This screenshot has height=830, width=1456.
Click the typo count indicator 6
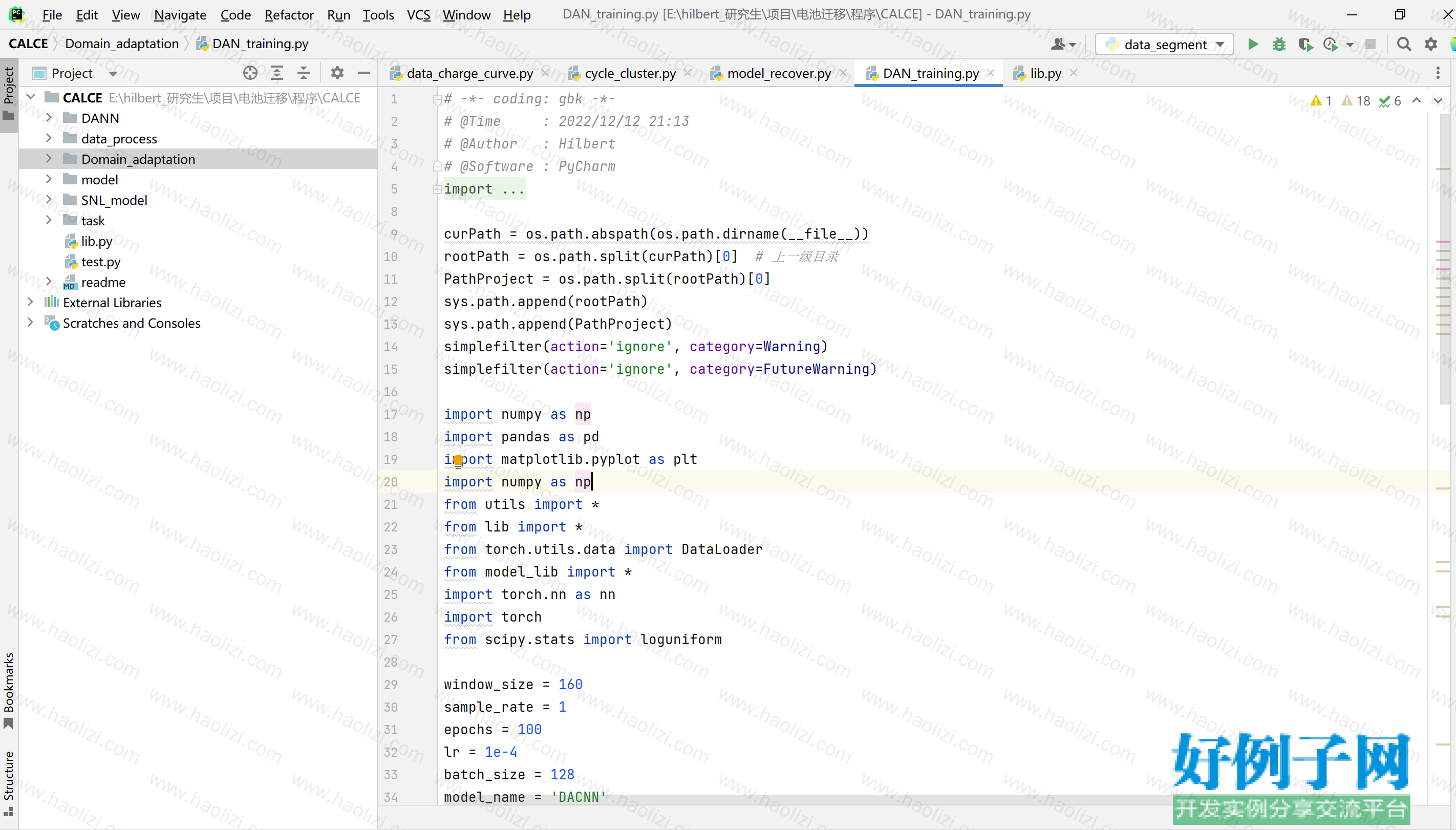click(1389, 101)
